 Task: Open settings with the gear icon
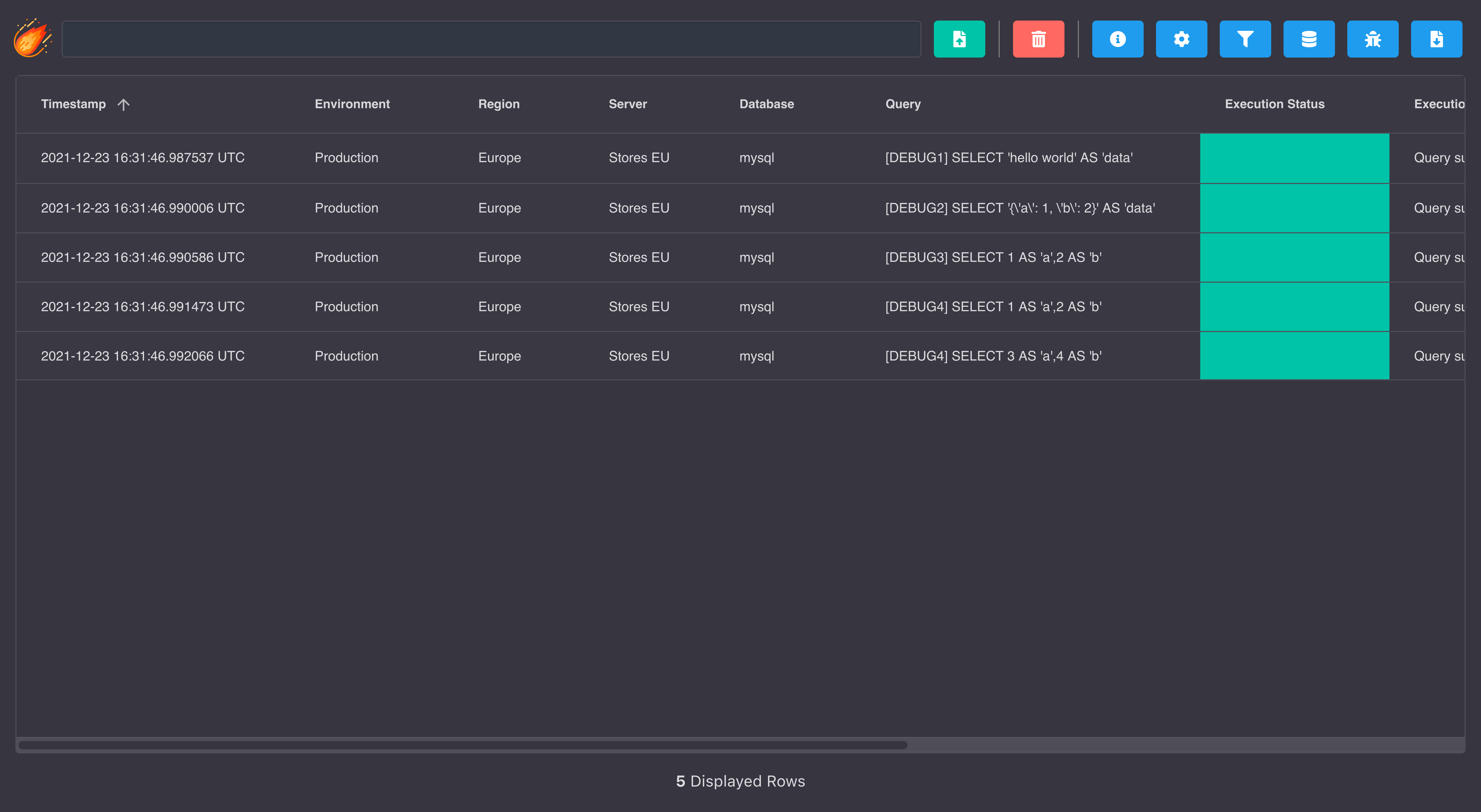1181,39
